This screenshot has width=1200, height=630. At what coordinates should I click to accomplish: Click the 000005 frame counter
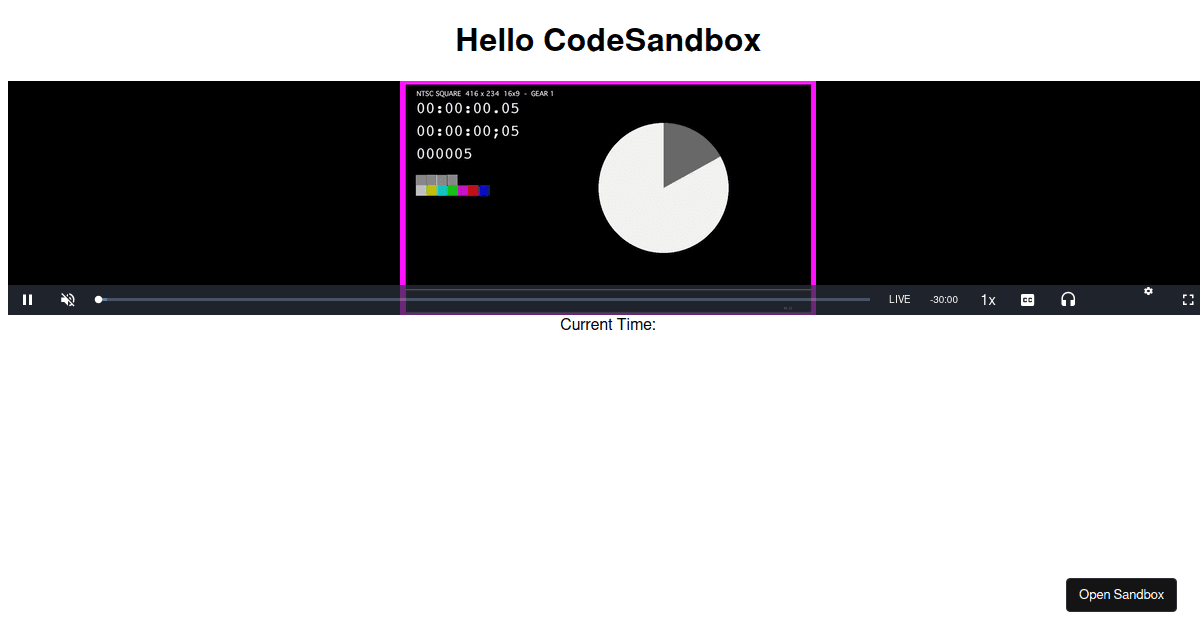tap(445, 154)
